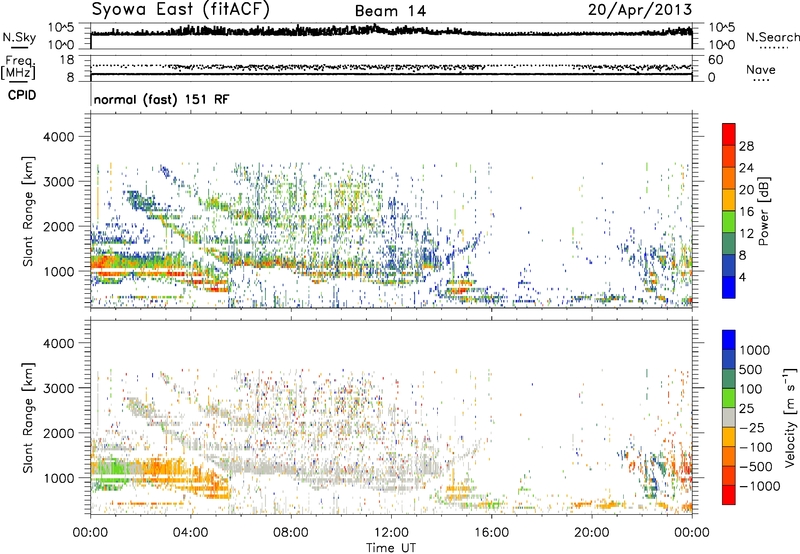Click the red bottom segment of Velocity colorbar
Screen dimensions: 800x554
coord(729,495)
